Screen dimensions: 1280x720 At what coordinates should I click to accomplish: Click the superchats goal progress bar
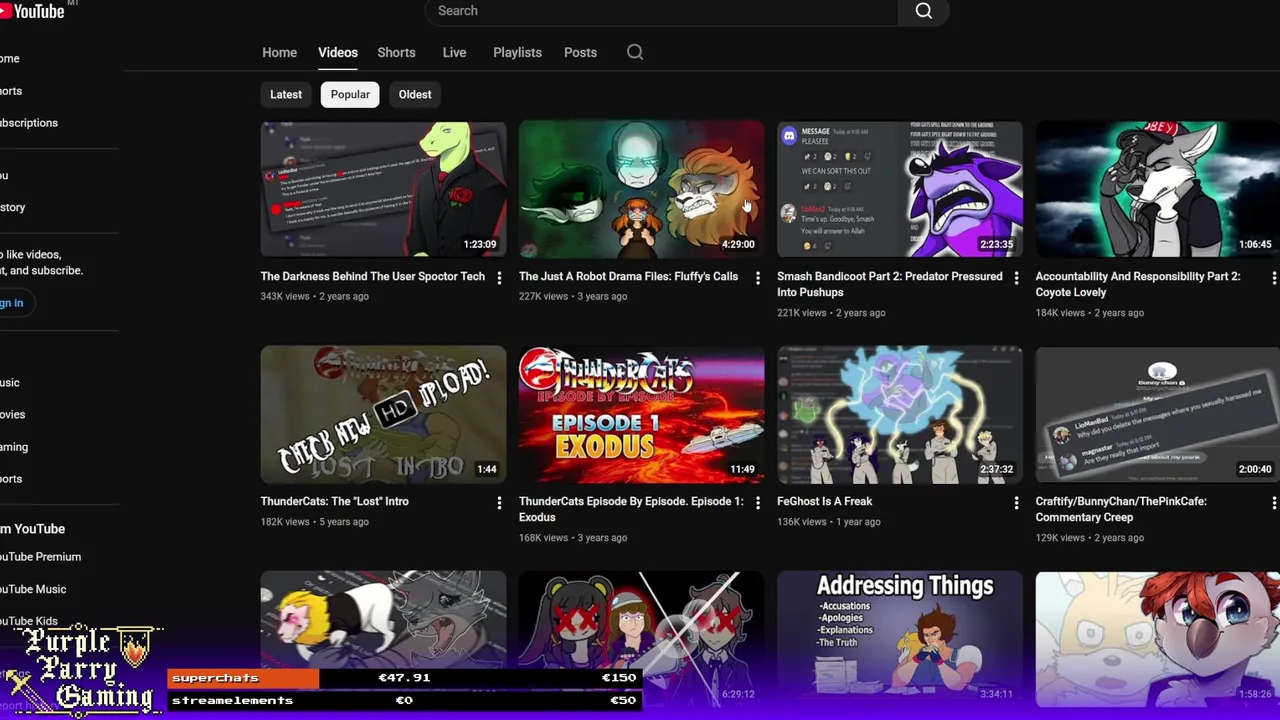pos(405,678)
